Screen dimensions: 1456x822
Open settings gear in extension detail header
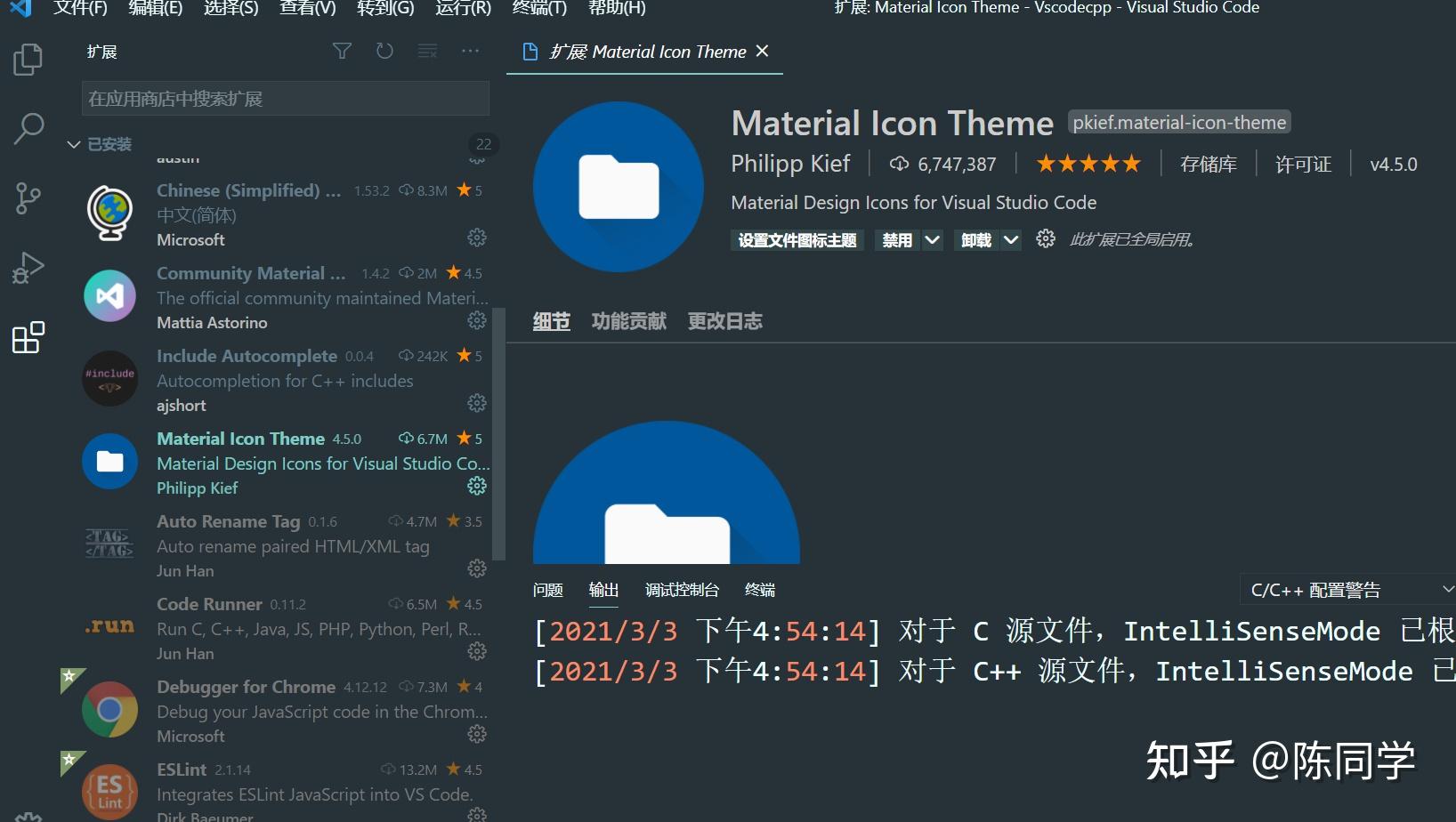point(1046,238)
